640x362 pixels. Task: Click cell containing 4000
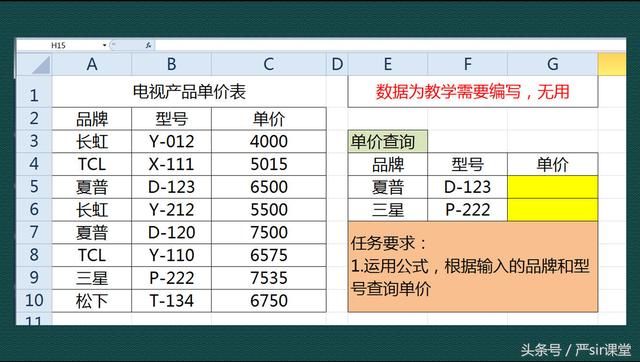point(269,141)
